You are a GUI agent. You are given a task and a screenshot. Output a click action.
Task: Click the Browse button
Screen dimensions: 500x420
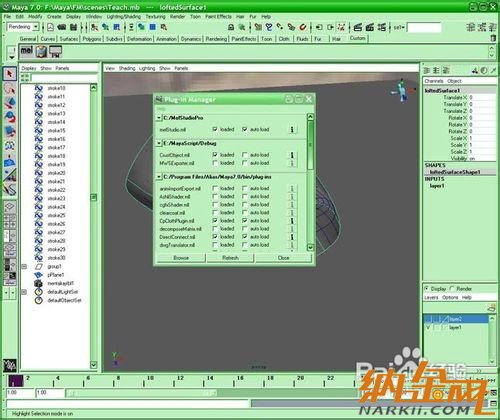coord(181,258)
